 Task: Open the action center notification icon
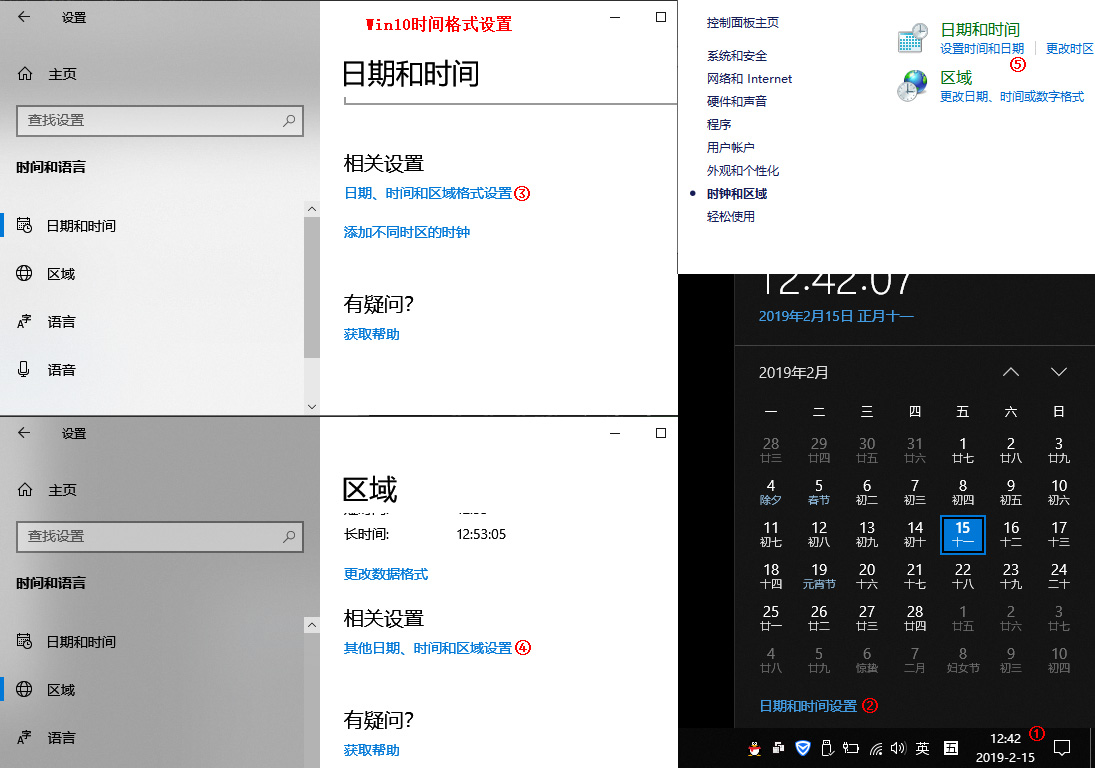1062,748
